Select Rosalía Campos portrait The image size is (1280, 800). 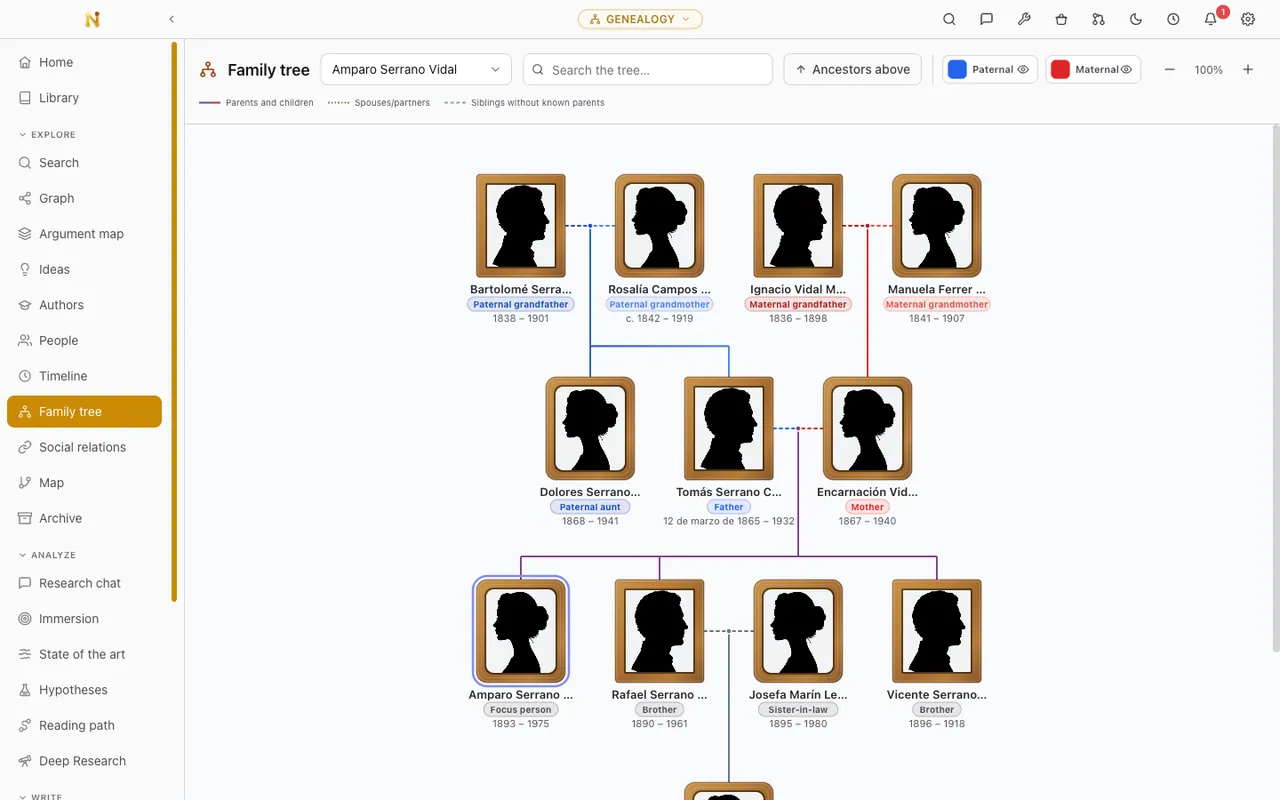point(659,226)
